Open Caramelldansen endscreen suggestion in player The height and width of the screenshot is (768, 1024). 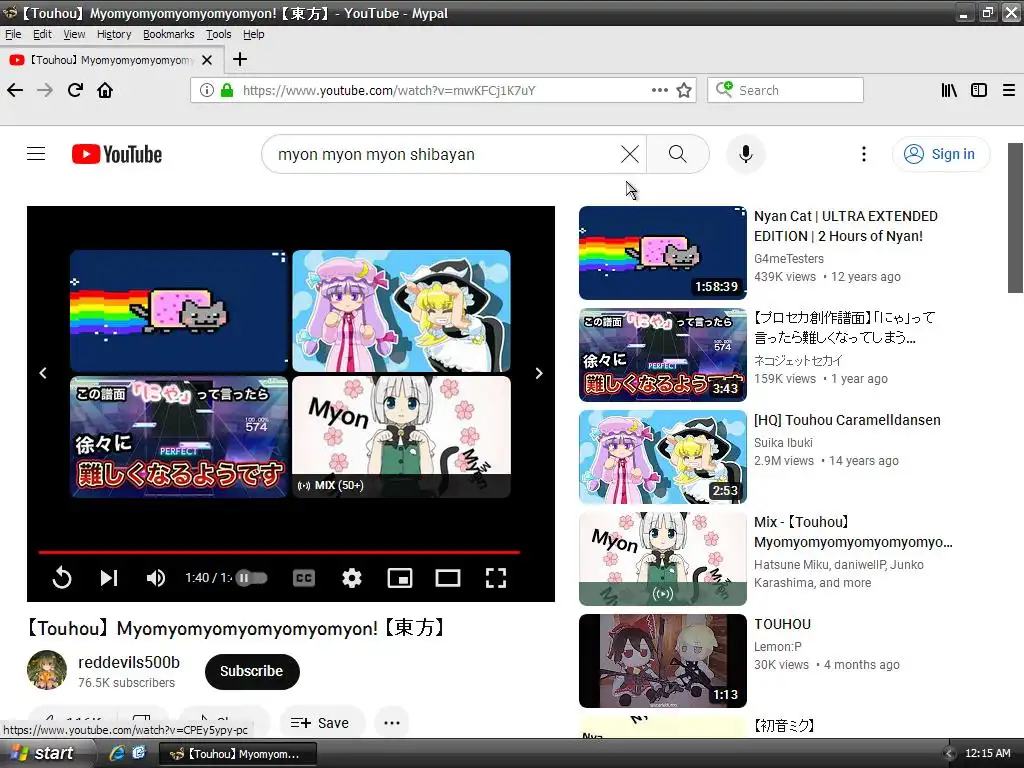[x=401, y=311]
